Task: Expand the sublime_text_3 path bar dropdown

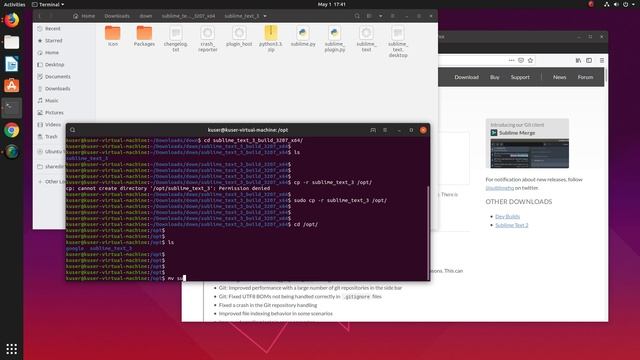Action: [265, 16]
